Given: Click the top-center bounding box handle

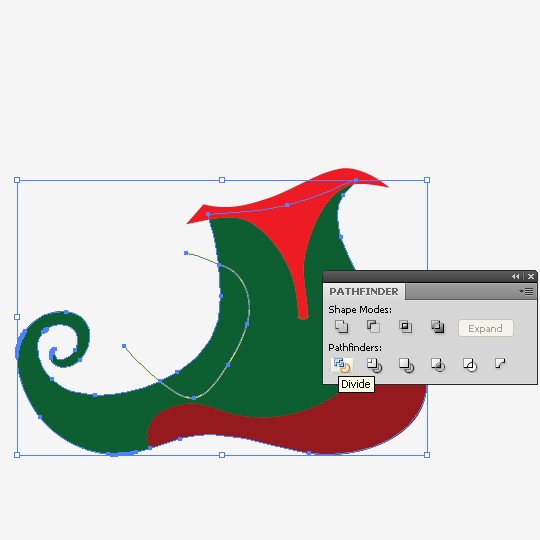Looking at the screenshot, I should (x=222, y=180).
